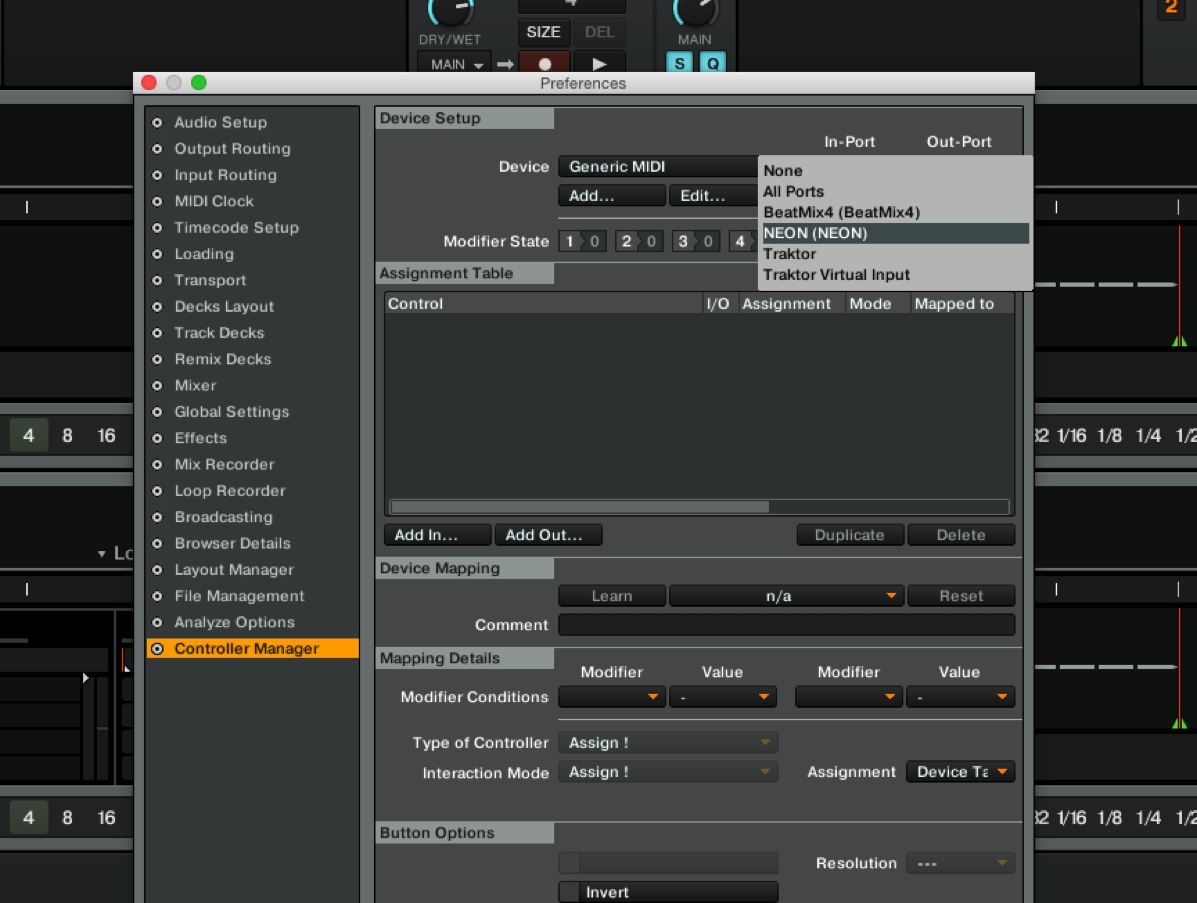
Task: Click inside the Comment text field
Action: tap(786, 625)
